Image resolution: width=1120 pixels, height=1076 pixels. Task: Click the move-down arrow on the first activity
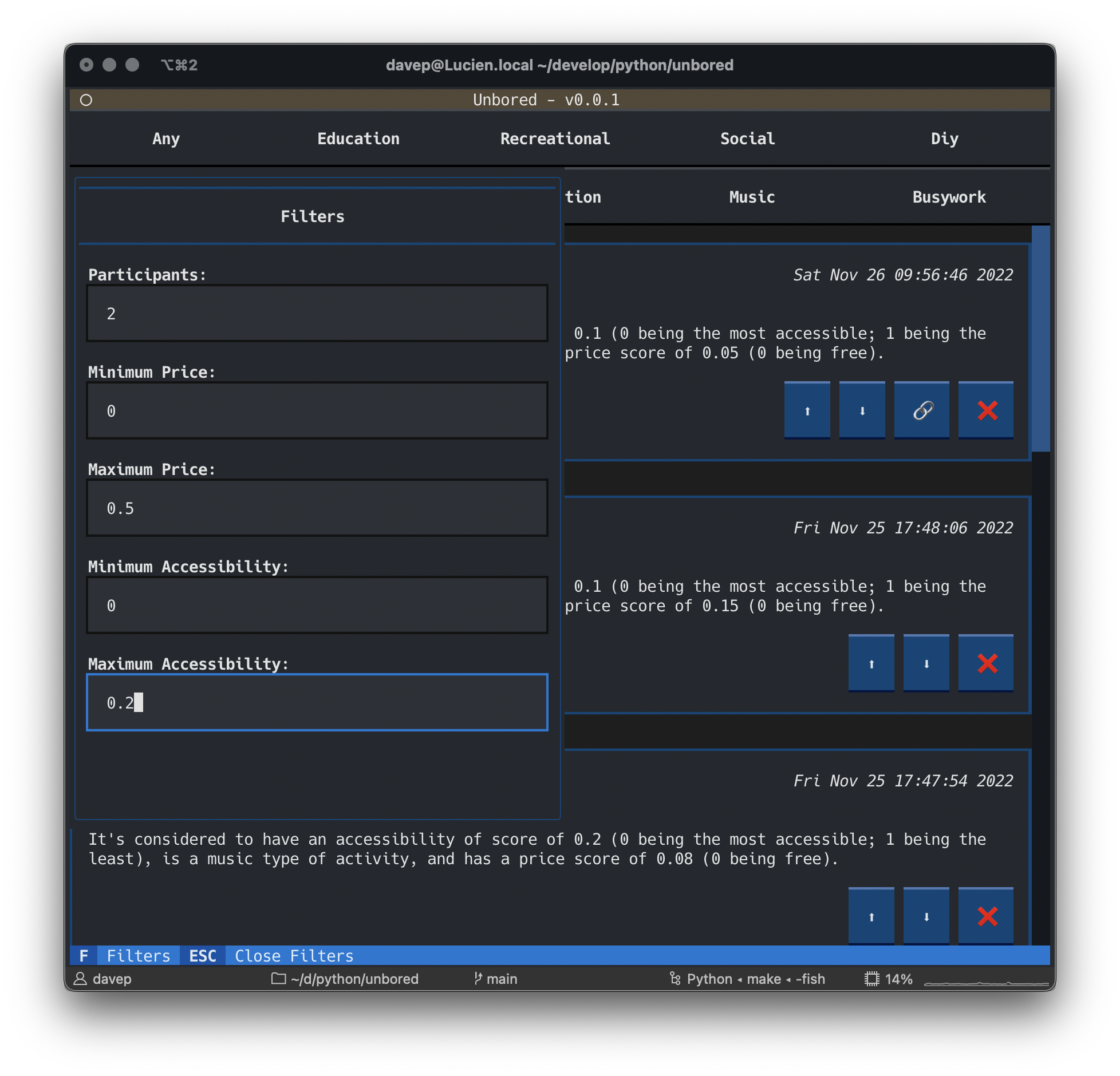pos(862,410)
